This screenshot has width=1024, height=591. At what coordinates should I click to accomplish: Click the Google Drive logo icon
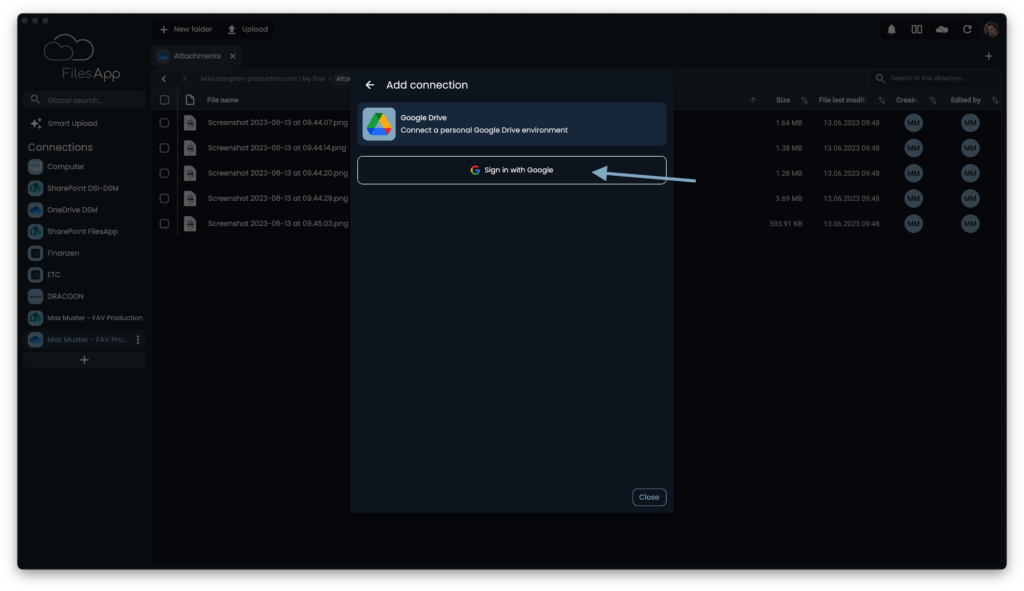[379, 124]
